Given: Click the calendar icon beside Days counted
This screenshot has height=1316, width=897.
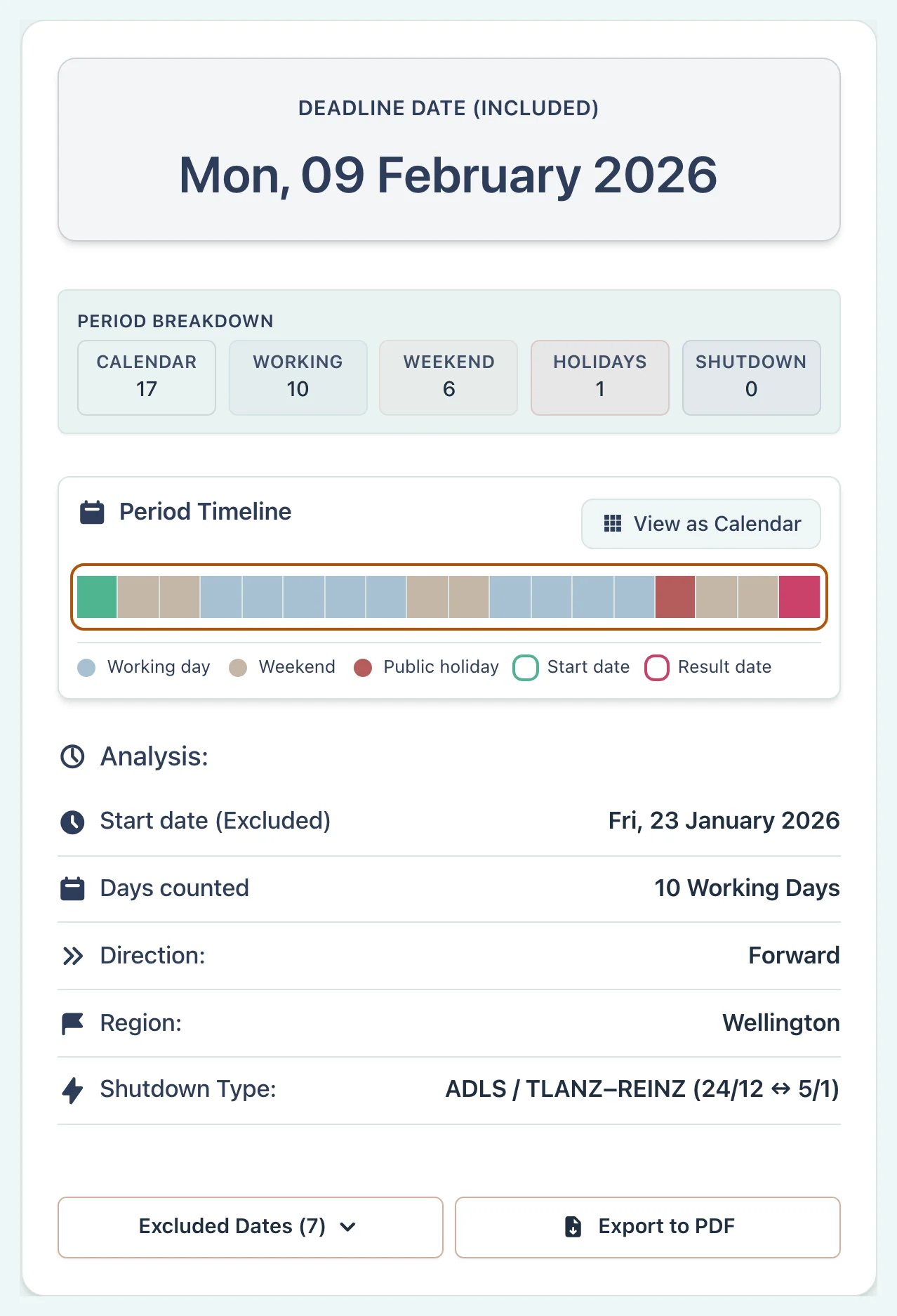Looking at the screenshot, I should click(x=72, y=888).
